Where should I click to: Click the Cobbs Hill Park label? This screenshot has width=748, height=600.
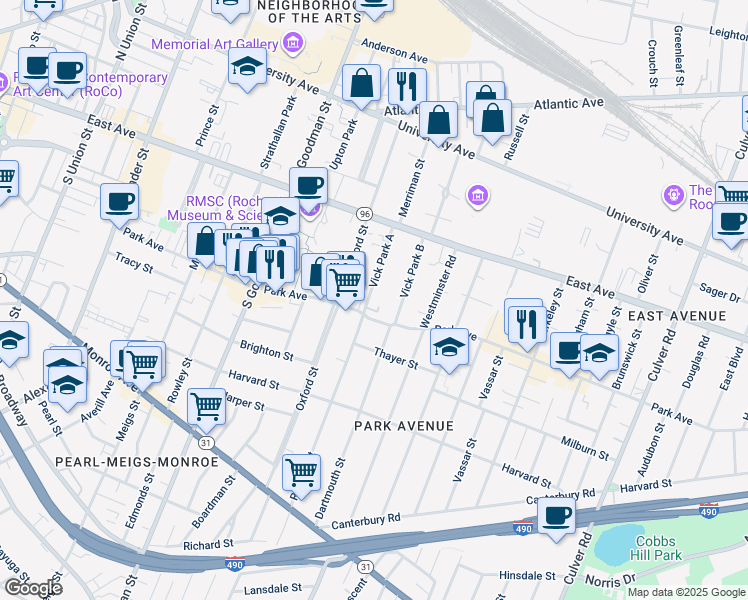point(655,548)
